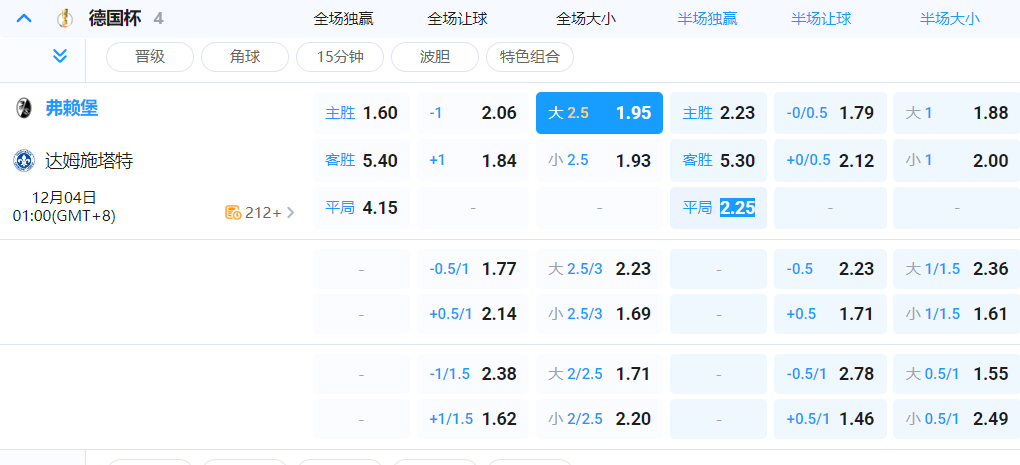
Task: Click the 全场大小 column header
Action: 586,19
